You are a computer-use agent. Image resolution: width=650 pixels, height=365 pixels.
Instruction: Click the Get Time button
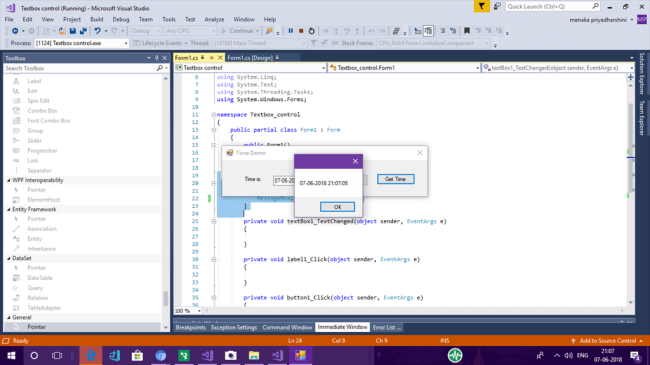pos(395,179)
